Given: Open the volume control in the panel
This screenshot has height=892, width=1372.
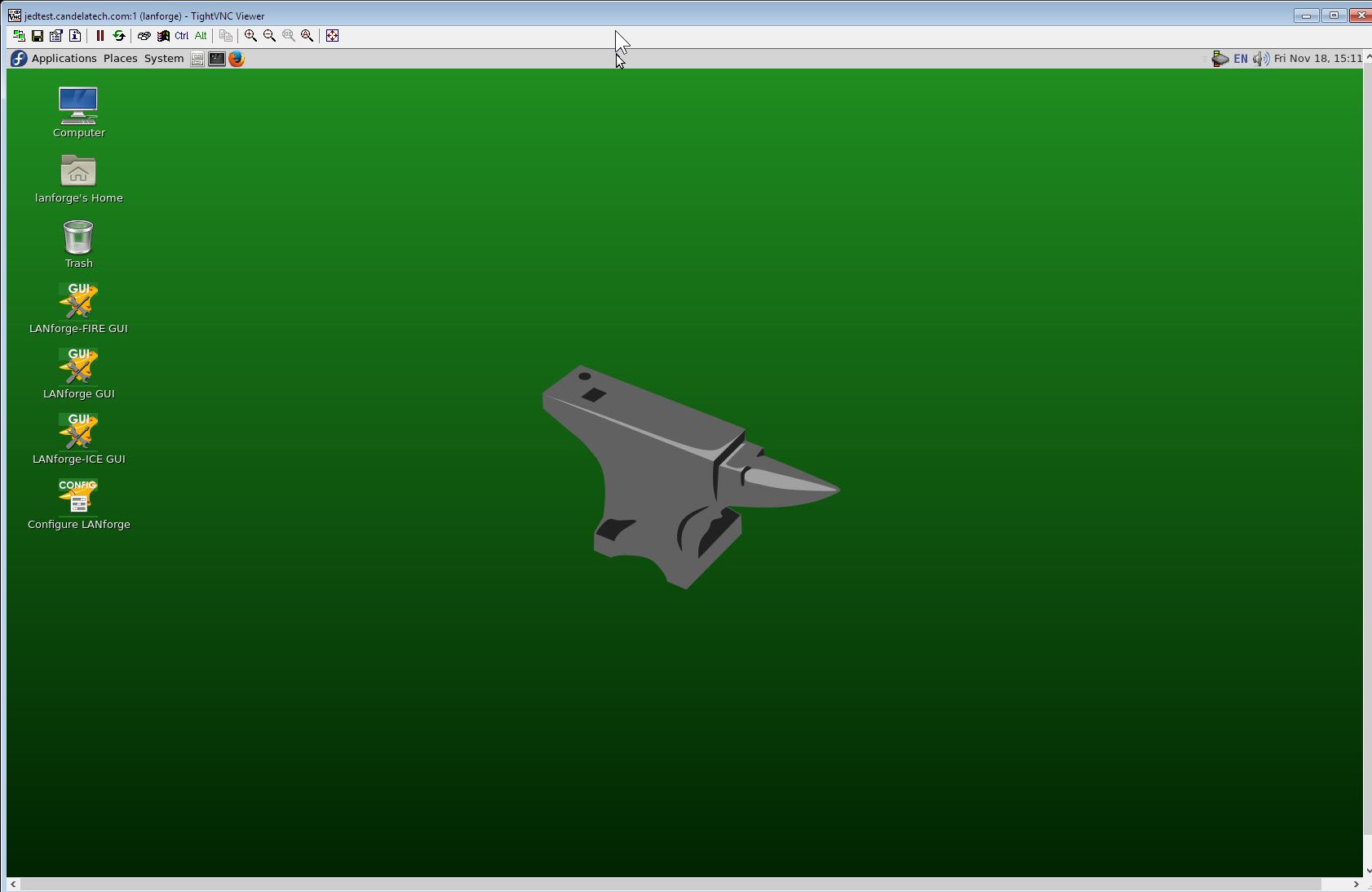Looking at the screenshot, I should (x=1260, y=59).
